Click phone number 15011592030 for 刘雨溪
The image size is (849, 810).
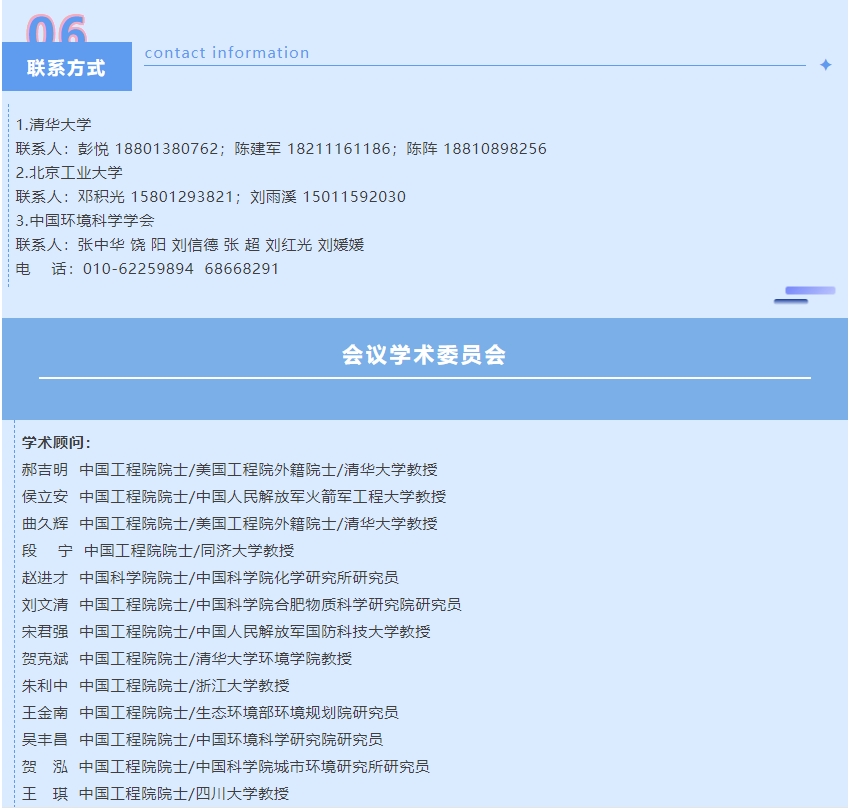pyautogui.click(x=354, y=197)
